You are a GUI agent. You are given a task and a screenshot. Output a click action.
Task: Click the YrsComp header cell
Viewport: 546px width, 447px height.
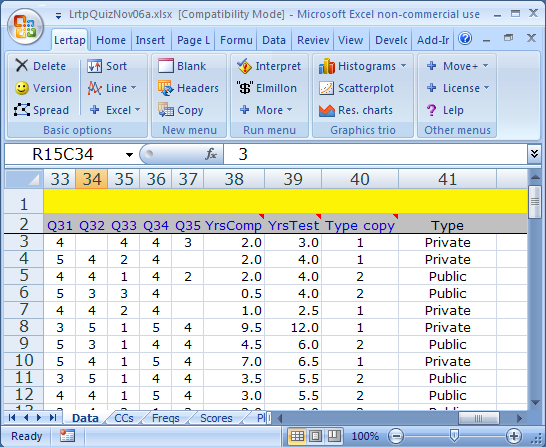234,225
